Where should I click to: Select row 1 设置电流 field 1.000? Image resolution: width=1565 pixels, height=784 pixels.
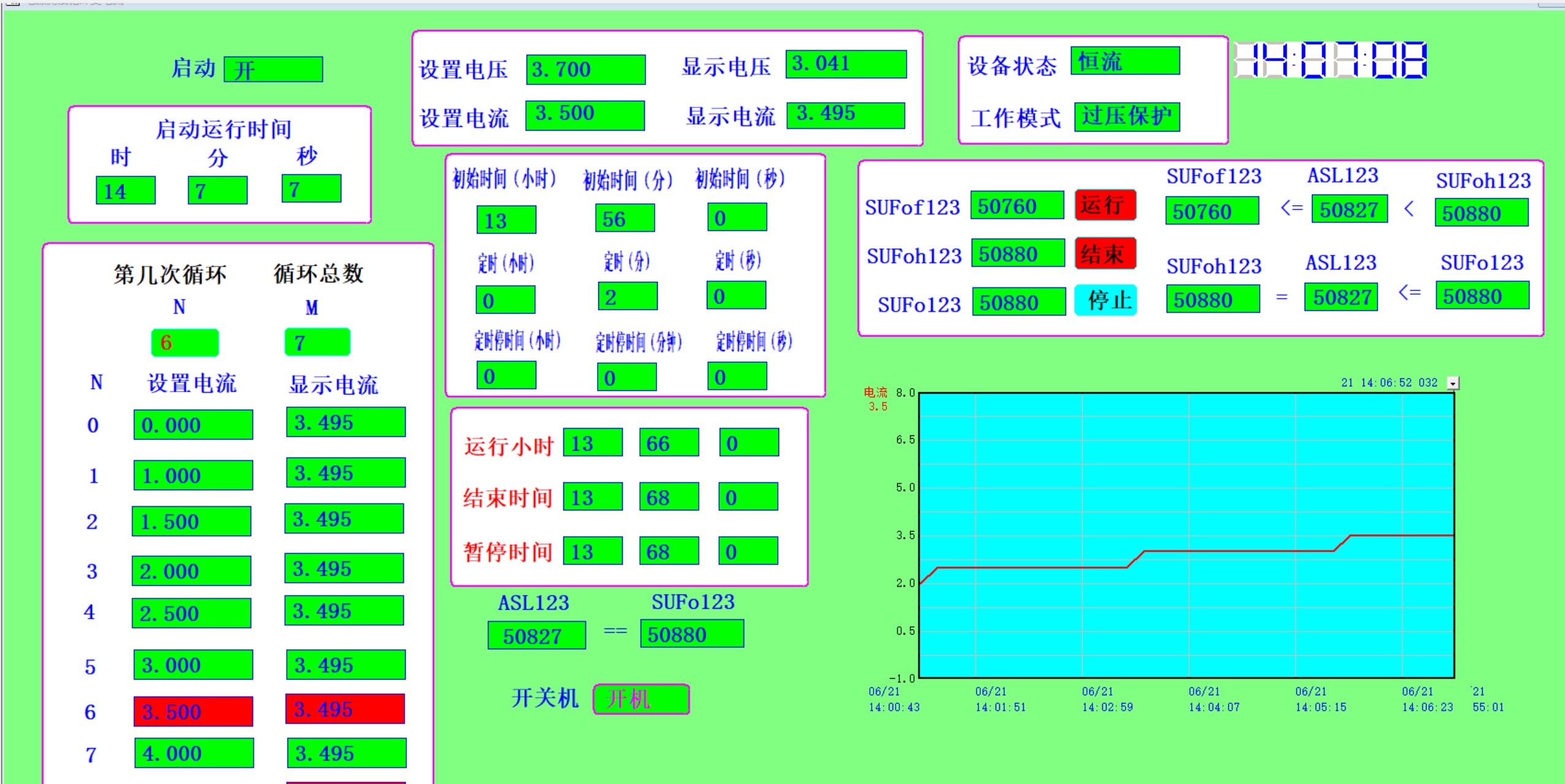[193, 475]
